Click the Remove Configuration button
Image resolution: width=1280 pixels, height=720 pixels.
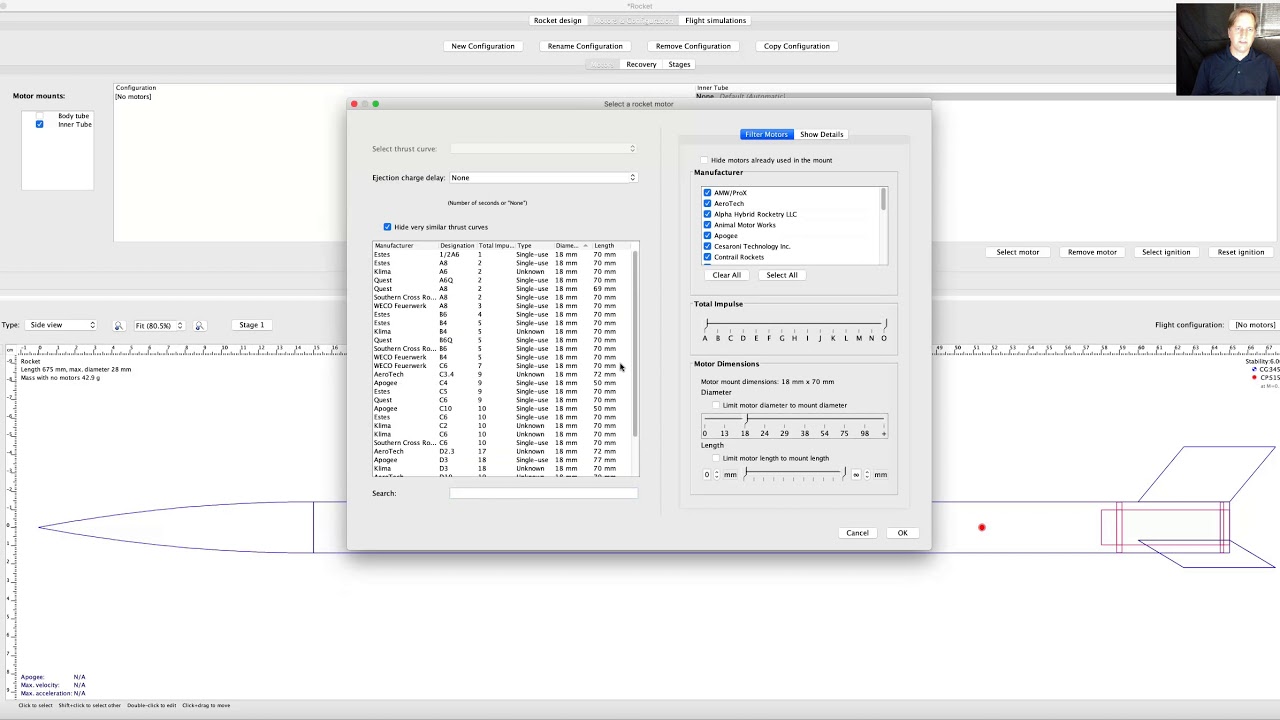click(x=693, y=46)
